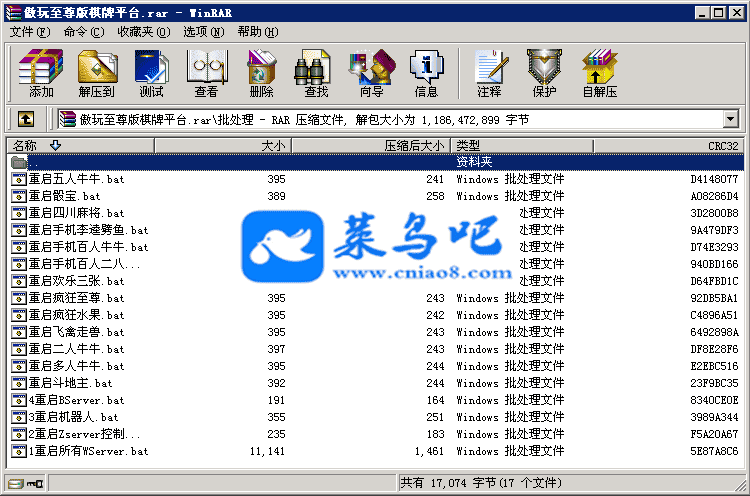This screenshot has height=496, width=750.
Task: Click the 保护 (Protect) toolbar icon
Action: coord(544,73)
